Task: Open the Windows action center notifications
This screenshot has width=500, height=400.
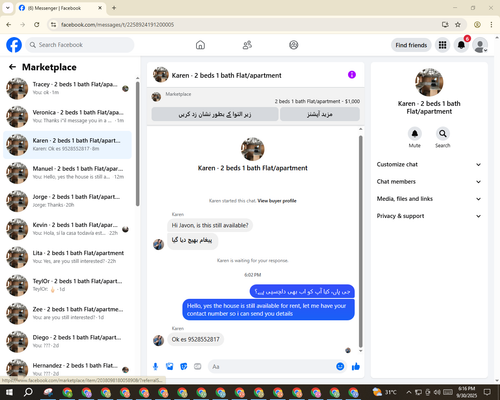Action: coord(487,392)
